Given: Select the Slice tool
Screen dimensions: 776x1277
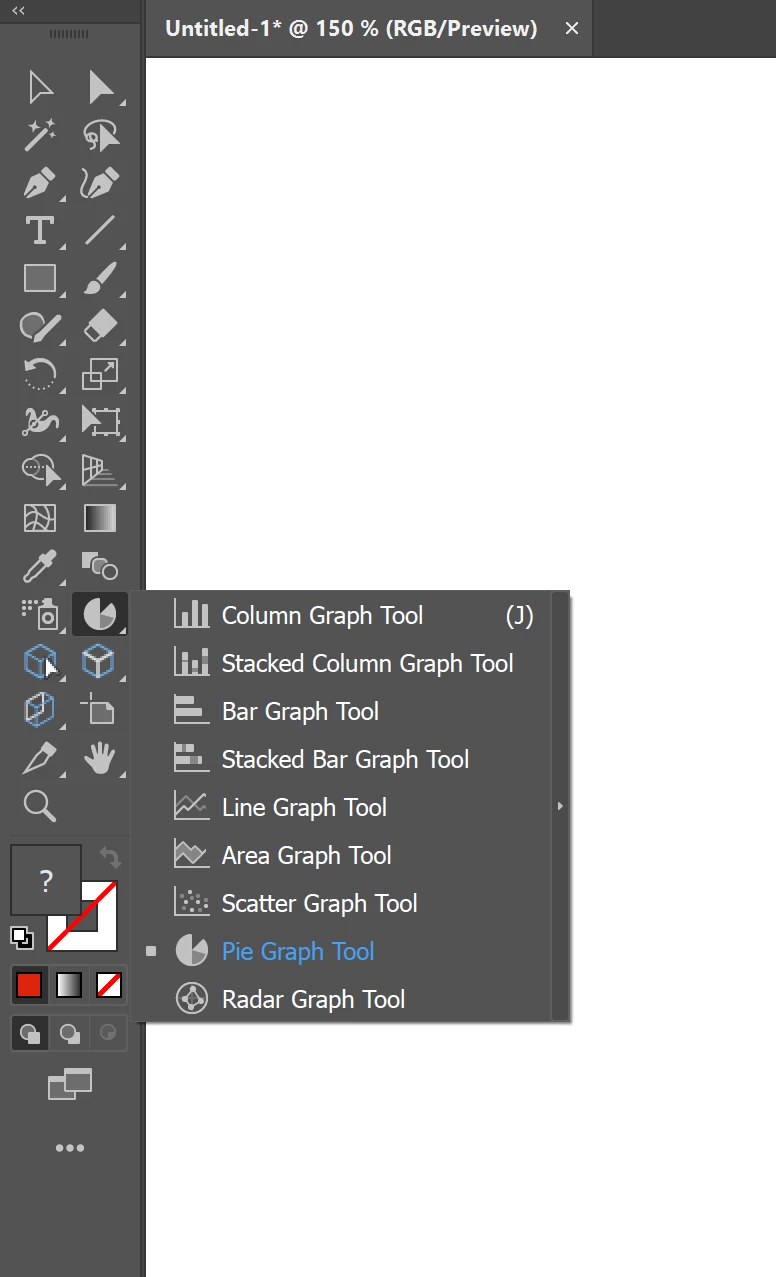Looking at the screenshot, I should point(40,758).
